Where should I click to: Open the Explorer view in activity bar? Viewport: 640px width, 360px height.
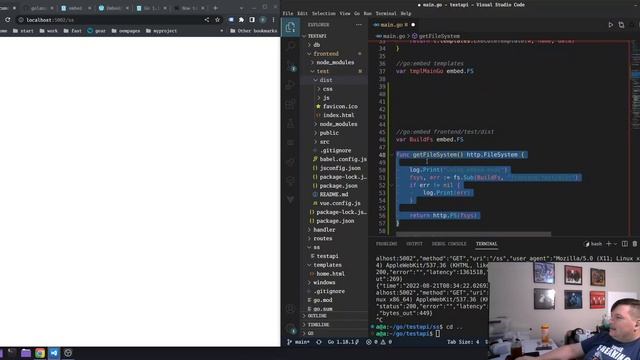290,27
